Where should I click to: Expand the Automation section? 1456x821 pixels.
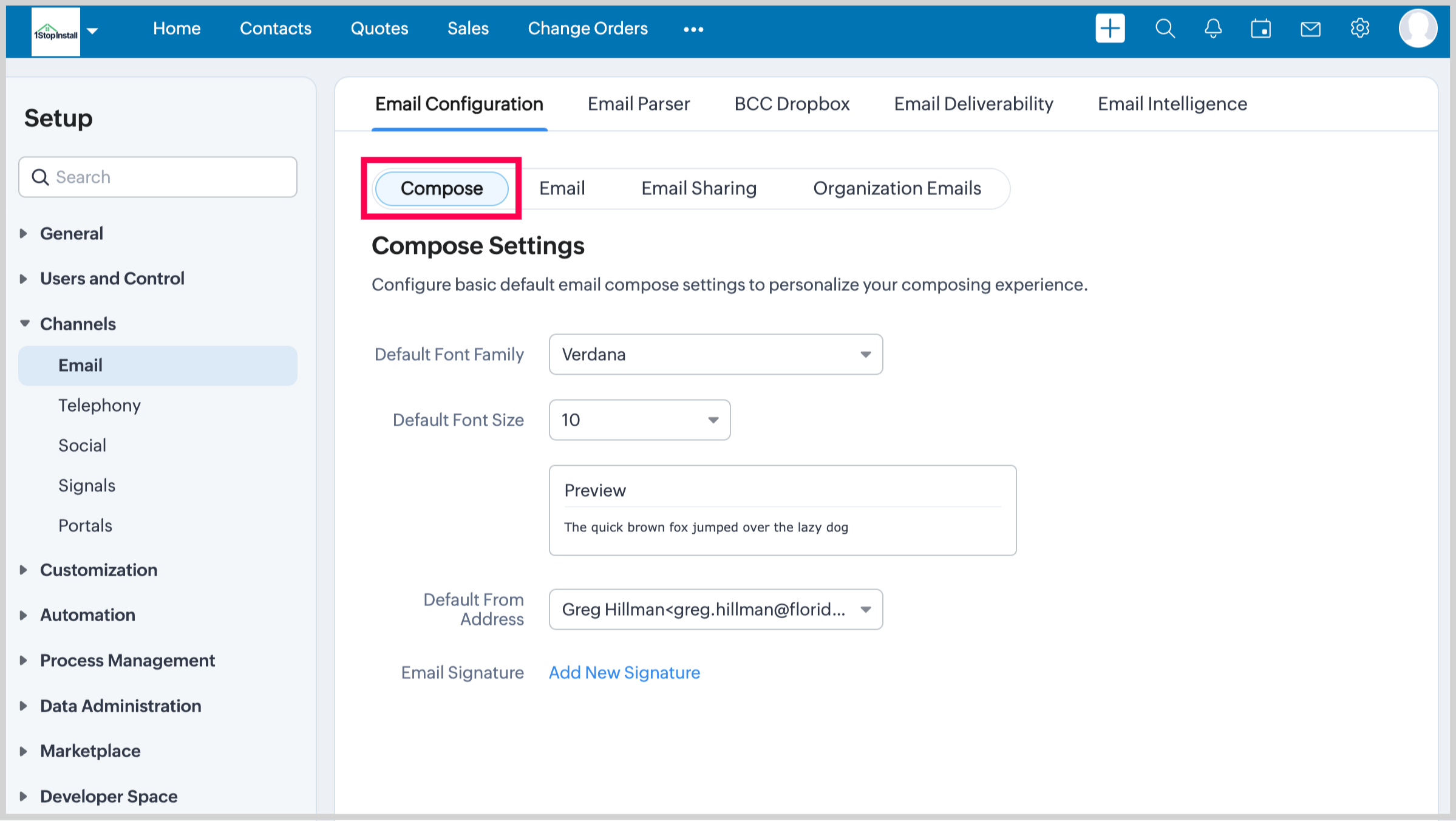87,615
